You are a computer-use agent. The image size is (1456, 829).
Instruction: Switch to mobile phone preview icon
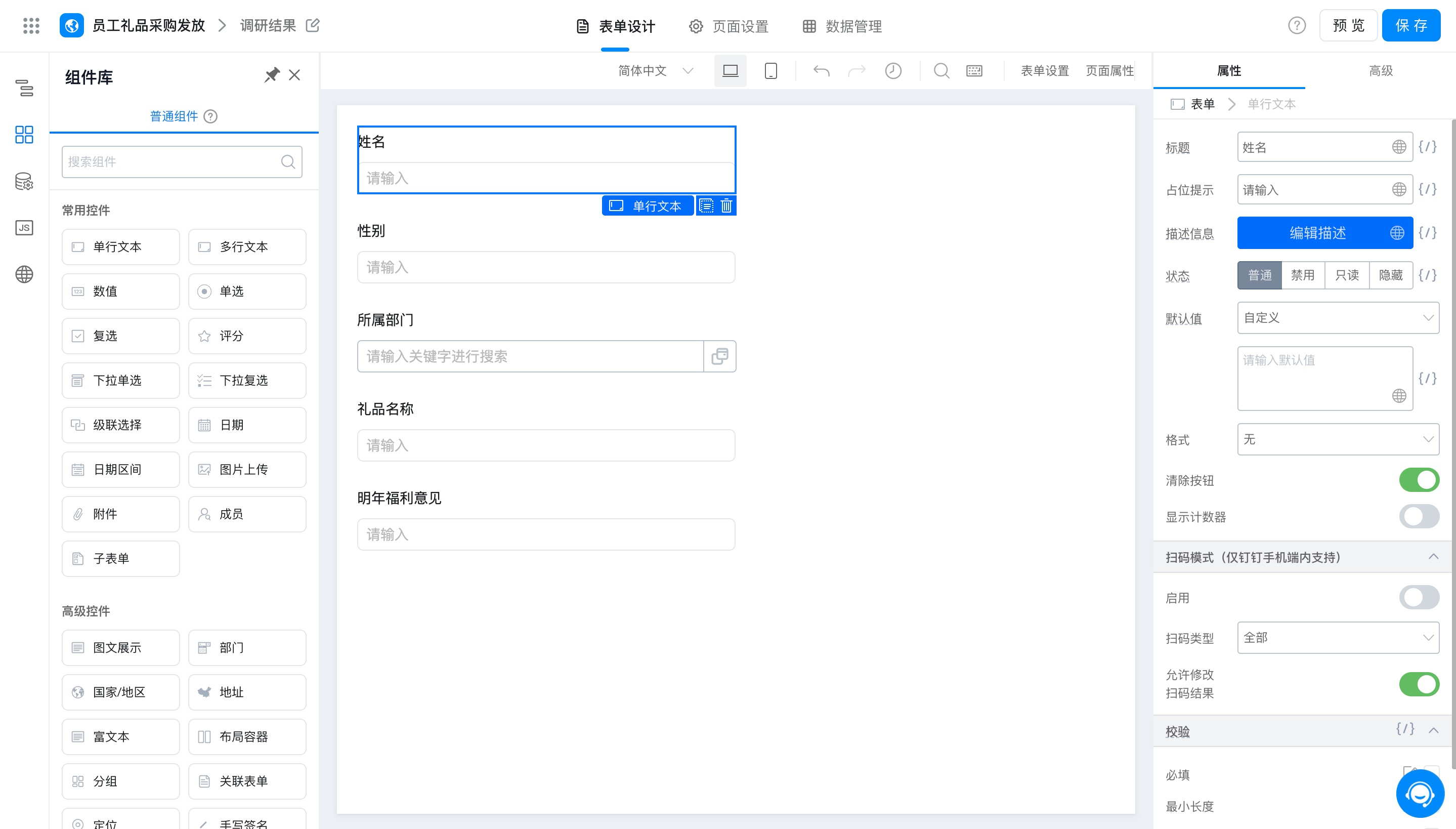tap(770, 71)
